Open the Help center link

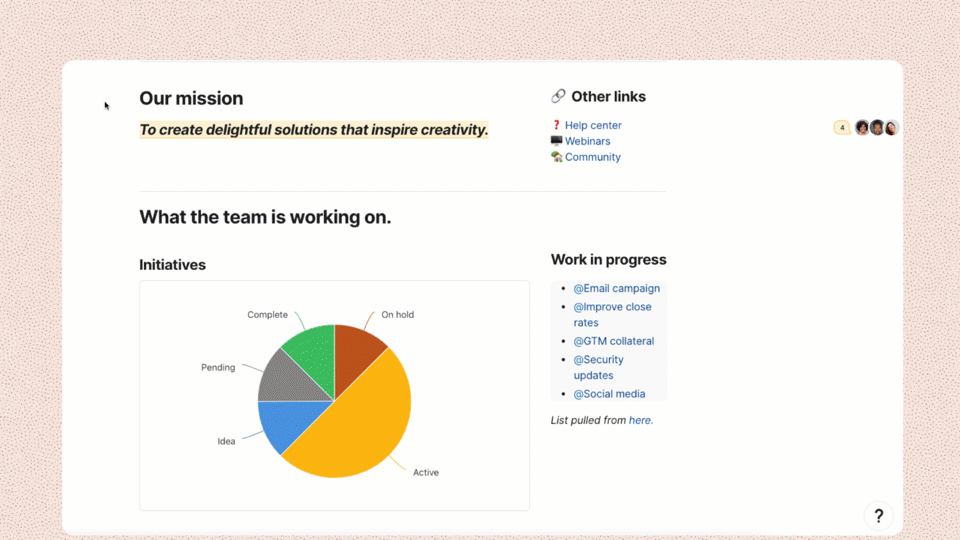pyautogui.click(x=593, y=126)
